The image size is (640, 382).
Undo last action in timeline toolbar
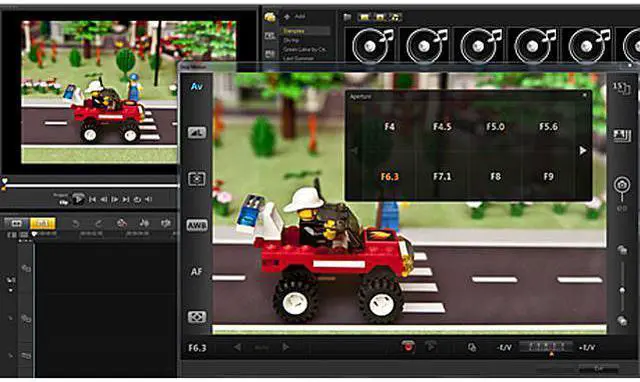76,223
